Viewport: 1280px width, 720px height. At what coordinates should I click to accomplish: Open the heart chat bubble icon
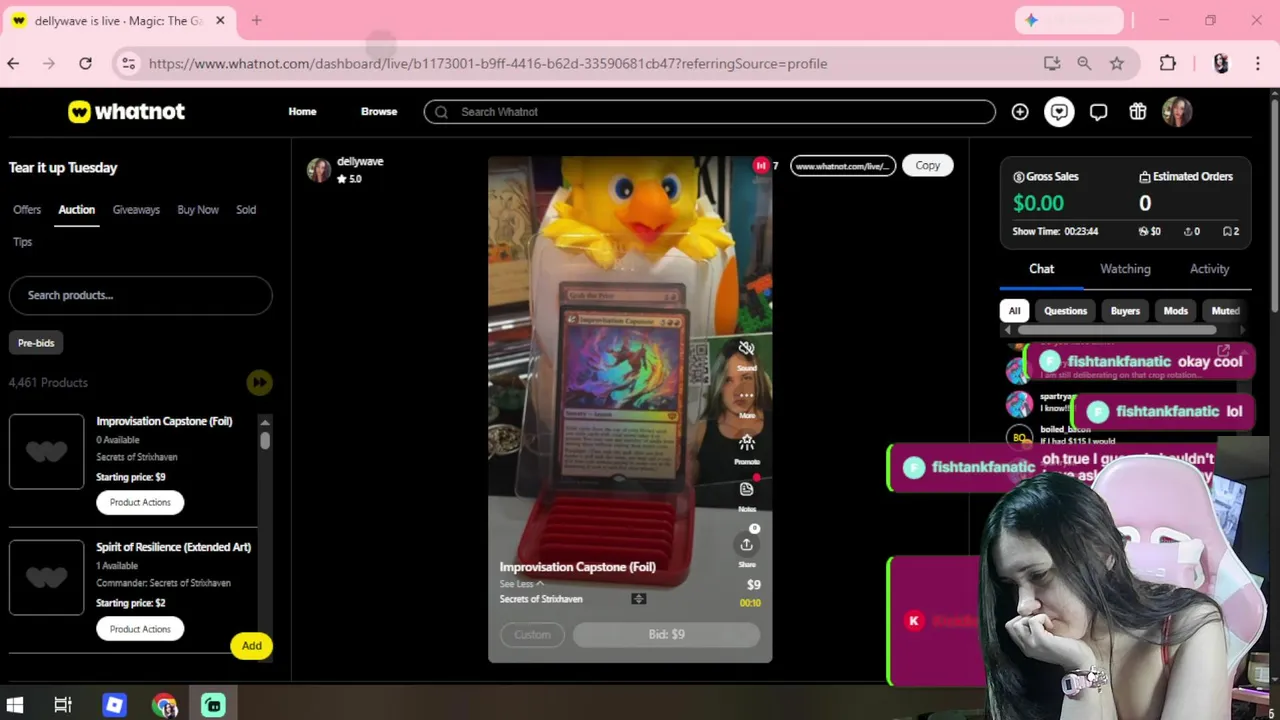1059,112
